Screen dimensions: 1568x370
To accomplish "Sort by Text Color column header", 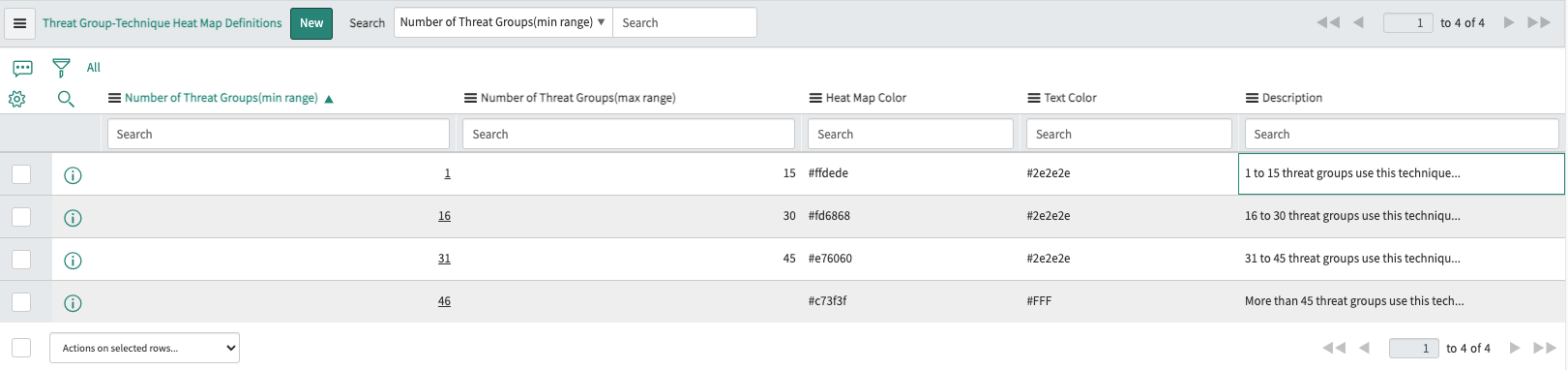I will [x=1070, y=98].
